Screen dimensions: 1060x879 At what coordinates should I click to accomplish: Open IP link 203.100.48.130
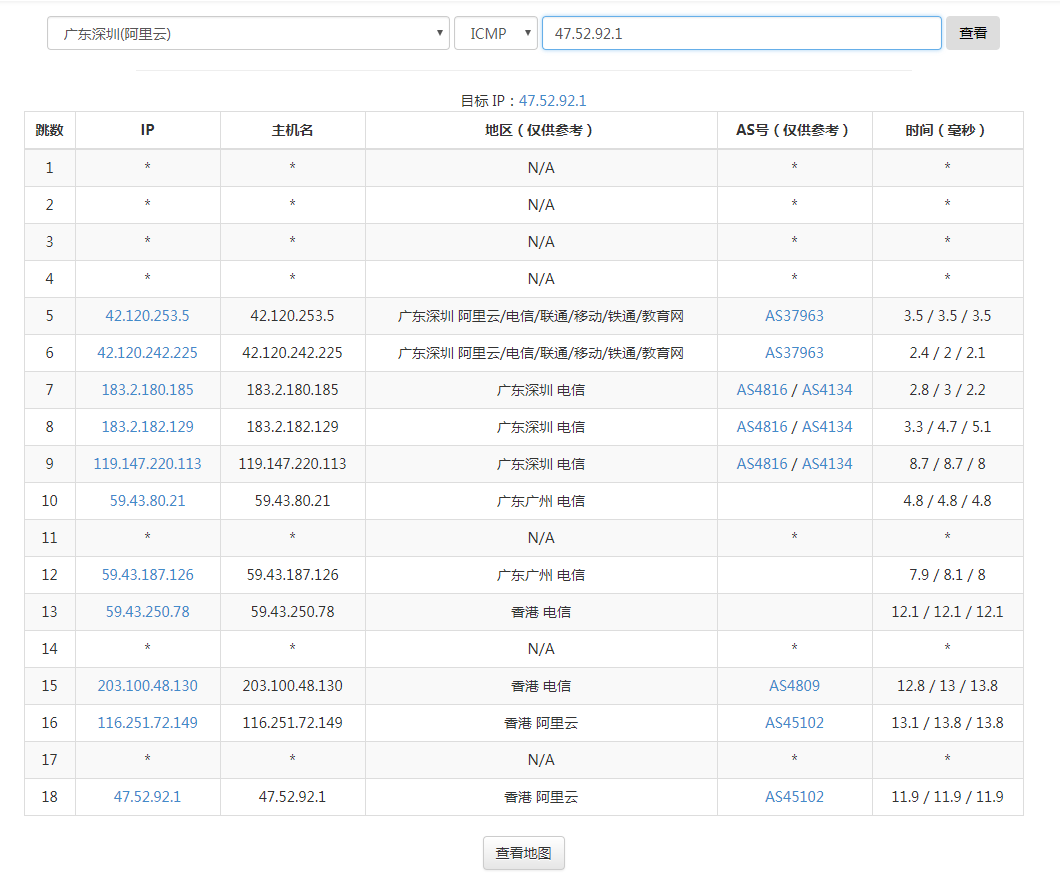tap(147, 686)
